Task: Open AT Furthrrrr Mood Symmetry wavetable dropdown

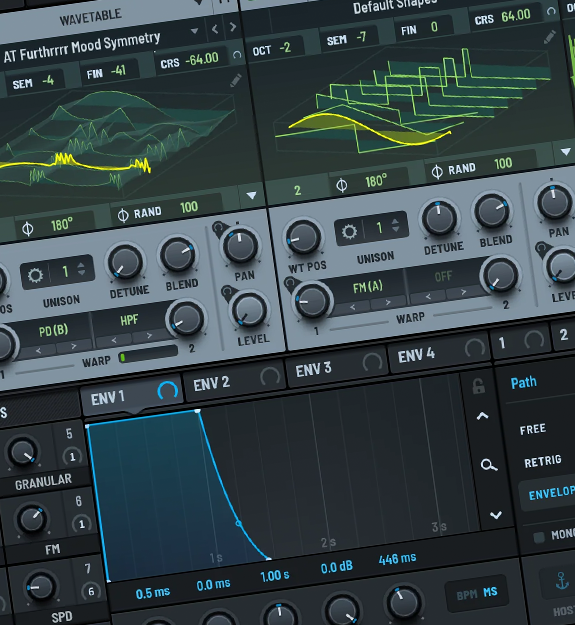Action: (x=194, y=31)
